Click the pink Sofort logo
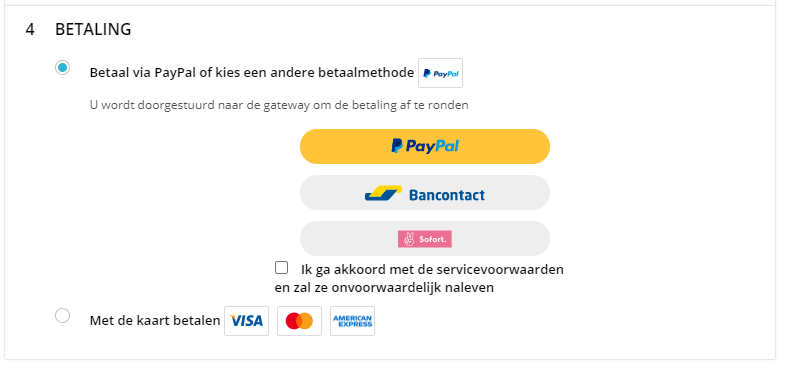Screen dimensions: 790x371 click(x=425, y=239)
